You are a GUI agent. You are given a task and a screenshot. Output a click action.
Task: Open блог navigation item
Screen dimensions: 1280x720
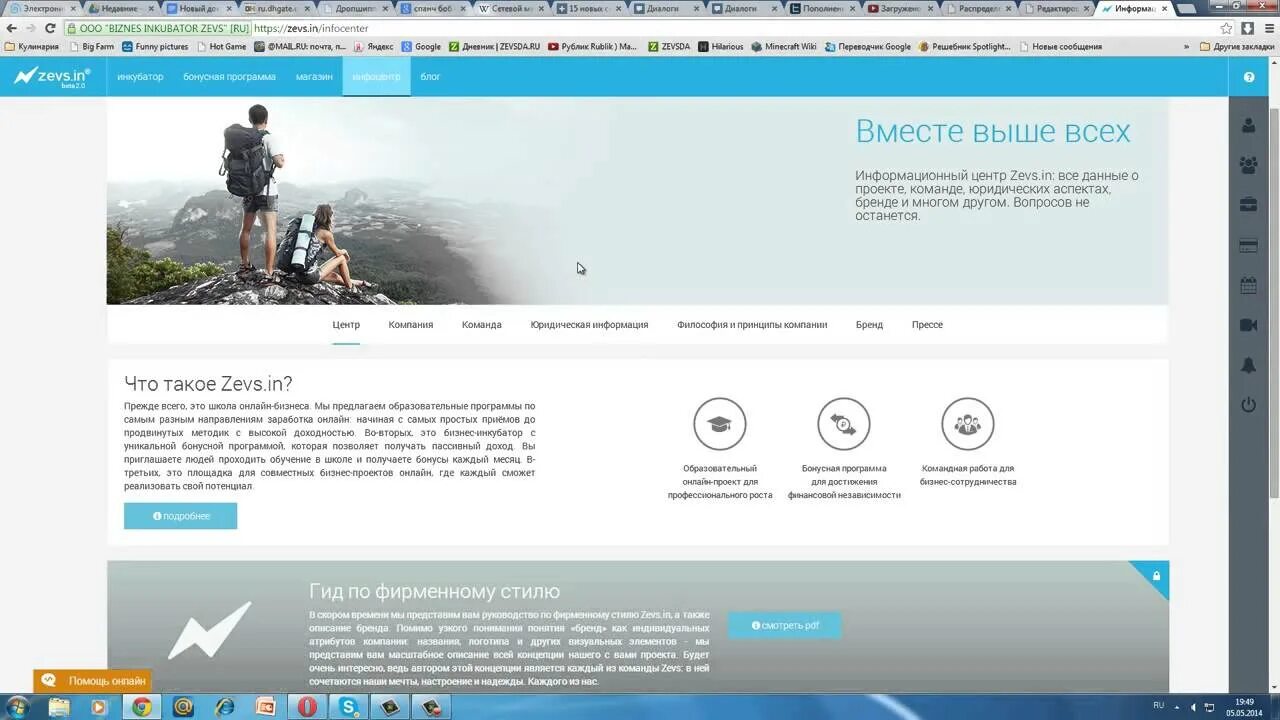(430, 77)
